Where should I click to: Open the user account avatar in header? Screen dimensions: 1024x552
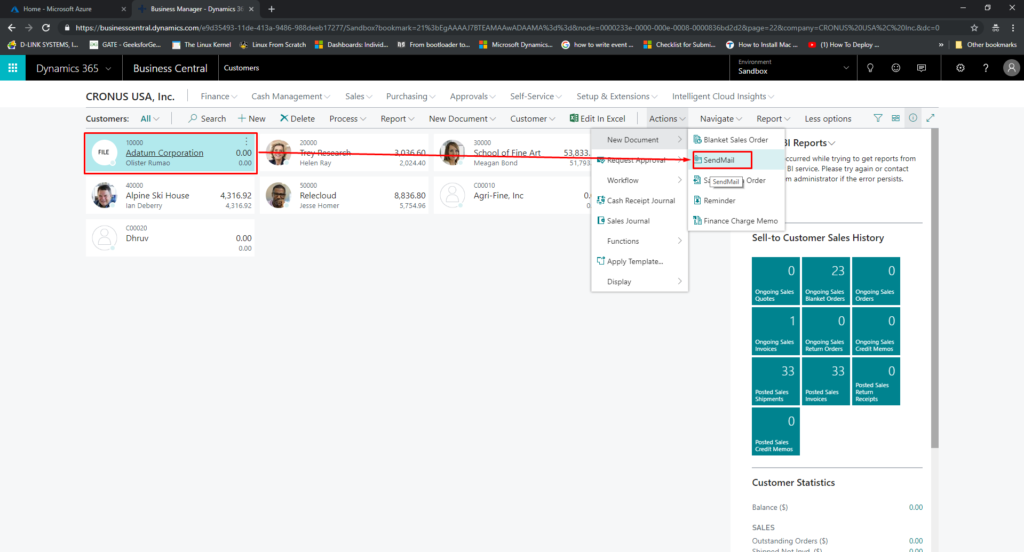(x=1010, y=68)
